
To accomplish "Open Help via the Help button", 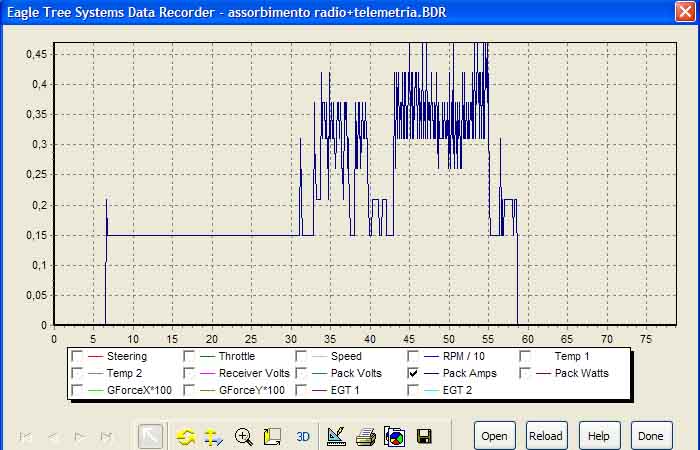I will click(599, 436).
